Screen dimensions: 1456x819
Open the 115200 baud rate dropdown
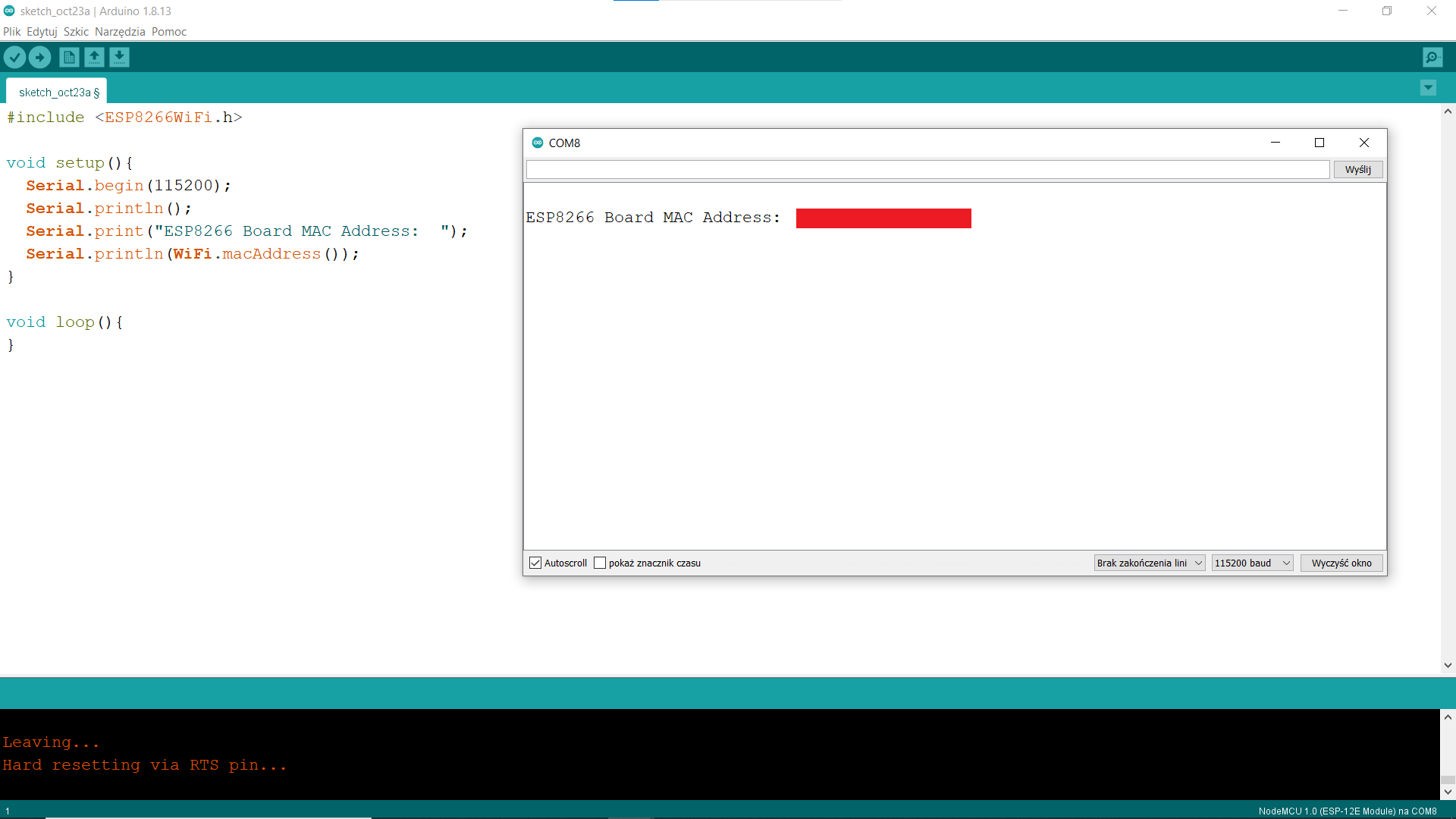pyautogui.click(x=1251, y=563)
